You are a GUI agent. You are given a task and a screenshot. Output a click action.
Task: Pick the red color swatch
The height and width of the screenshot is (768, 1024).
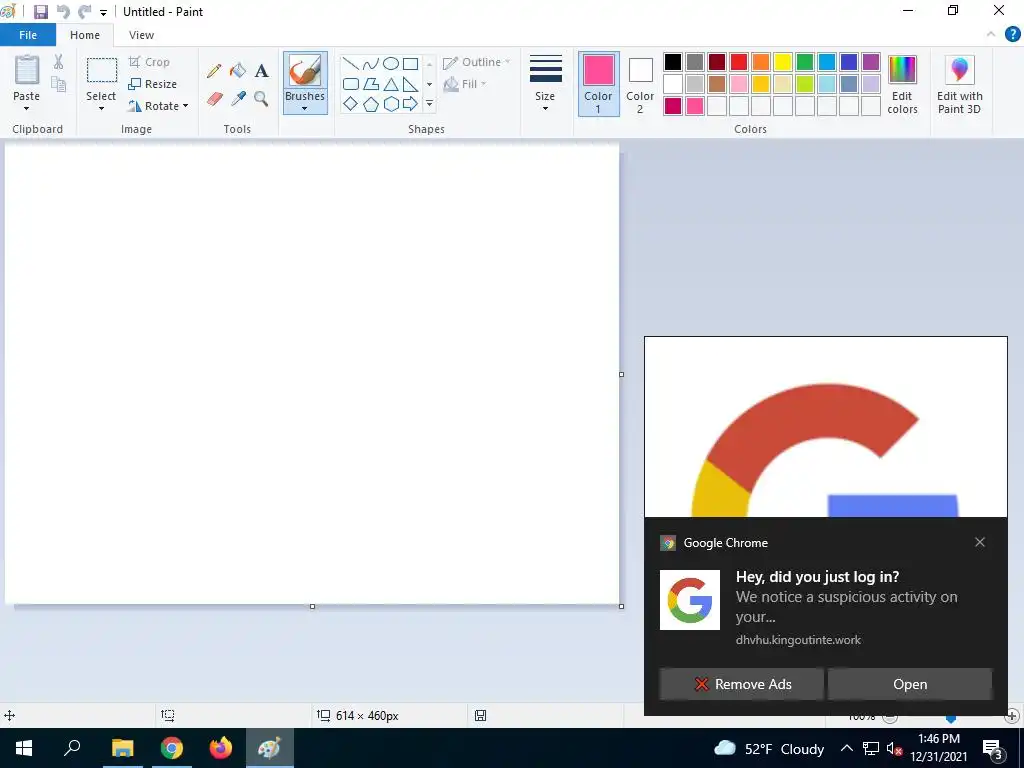(739, 62)
